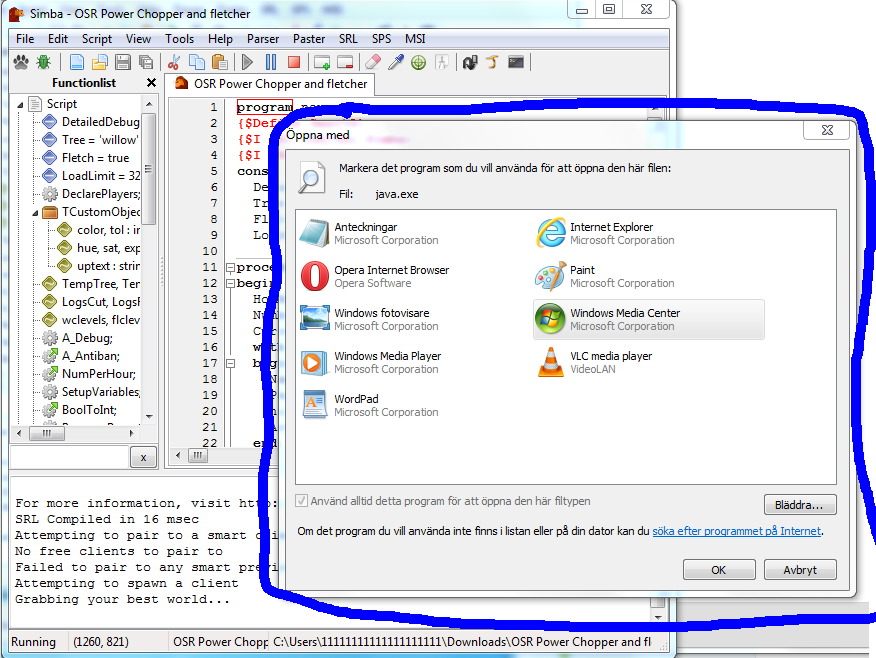The height and width of the screenshot is (658, 876).
Task: Create a new script with the blank page icon
Action: pyautogui.click(x=77, y=62)
